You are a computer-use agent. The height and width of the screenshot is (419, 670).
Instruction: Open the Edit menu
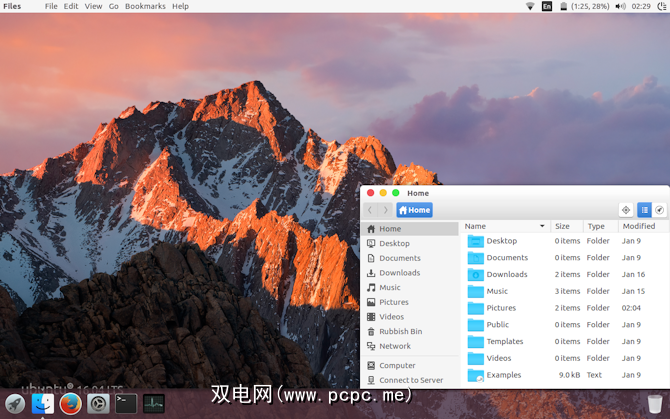[x=71, y=6]
